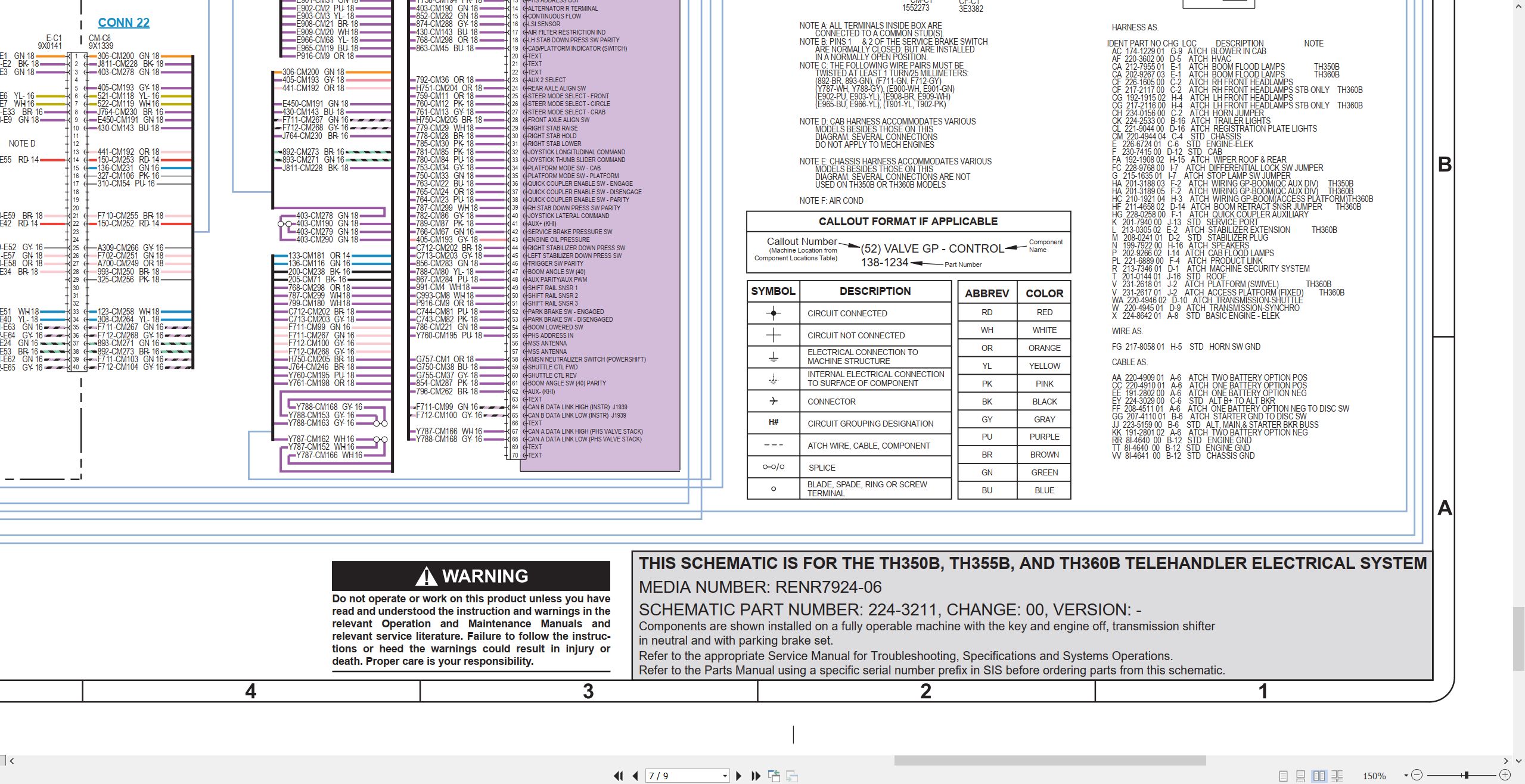Click the CABLE AS. heading
Viewport: 1525px width, 784px height.
click(1129, 362)
